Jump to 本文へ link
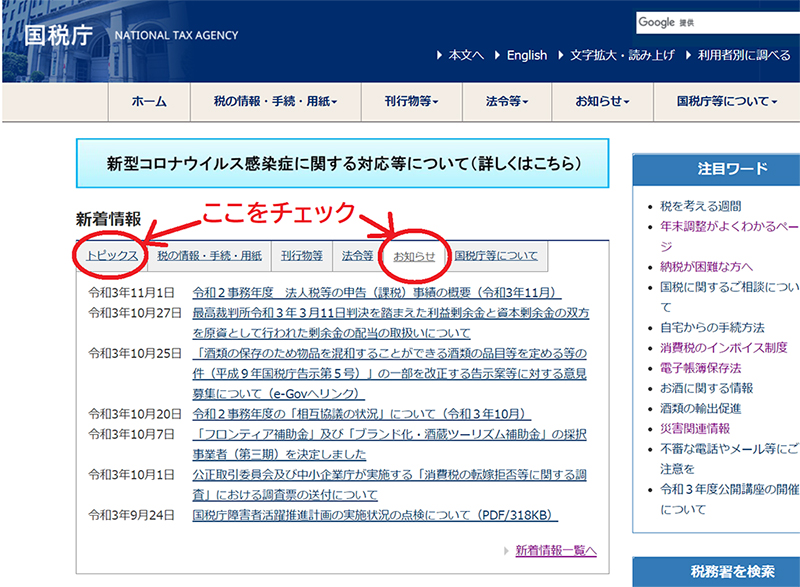The height and width of the screenshot is (587, 800). (465, 55)
